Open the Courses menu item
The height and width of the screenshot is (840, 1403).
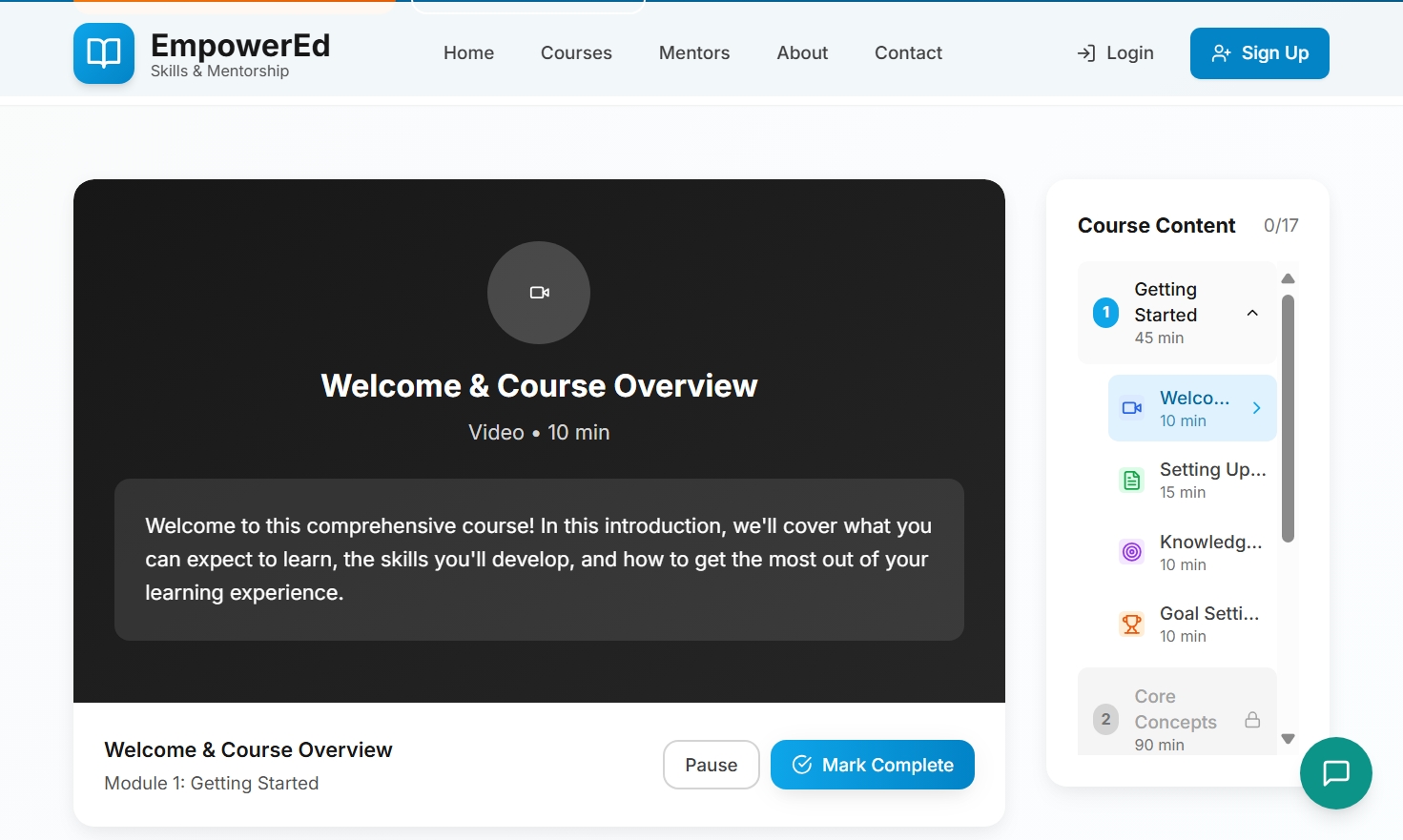tap(576, 53)
